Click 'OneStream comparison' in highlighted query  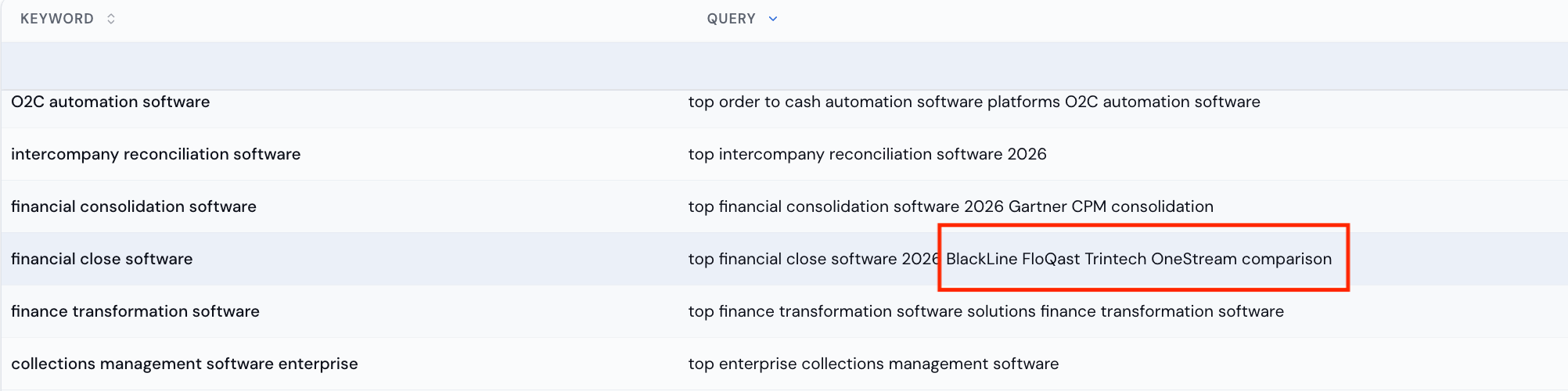[x=1242, y=259]
